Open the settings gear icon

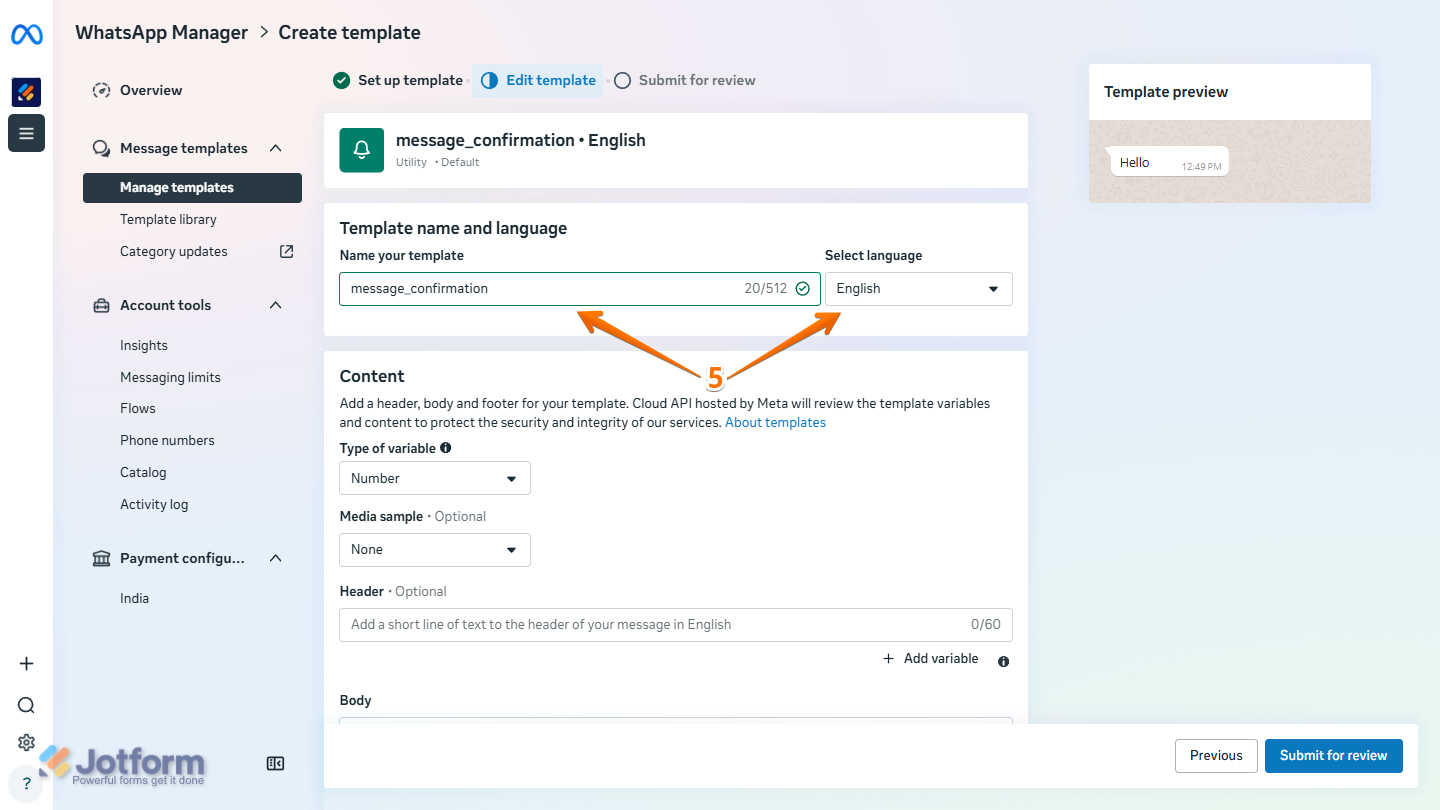26,743
